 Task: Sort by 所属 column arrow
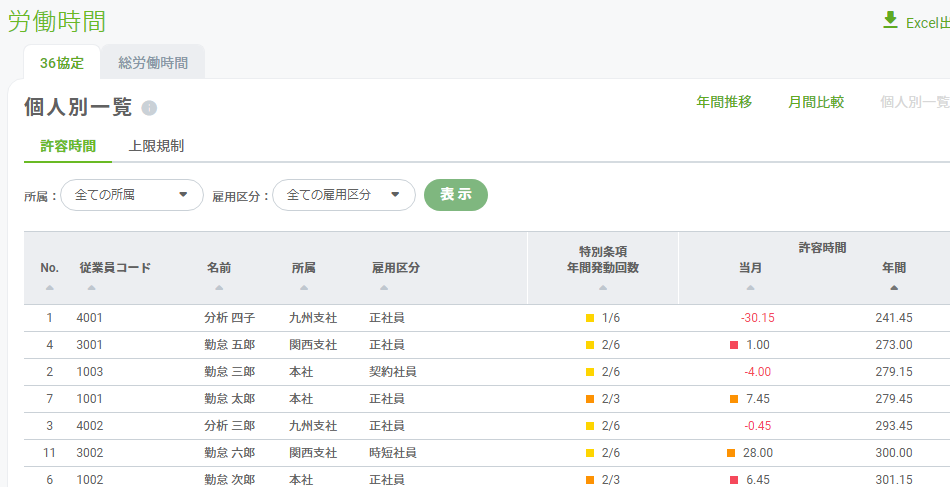(304, 288)
